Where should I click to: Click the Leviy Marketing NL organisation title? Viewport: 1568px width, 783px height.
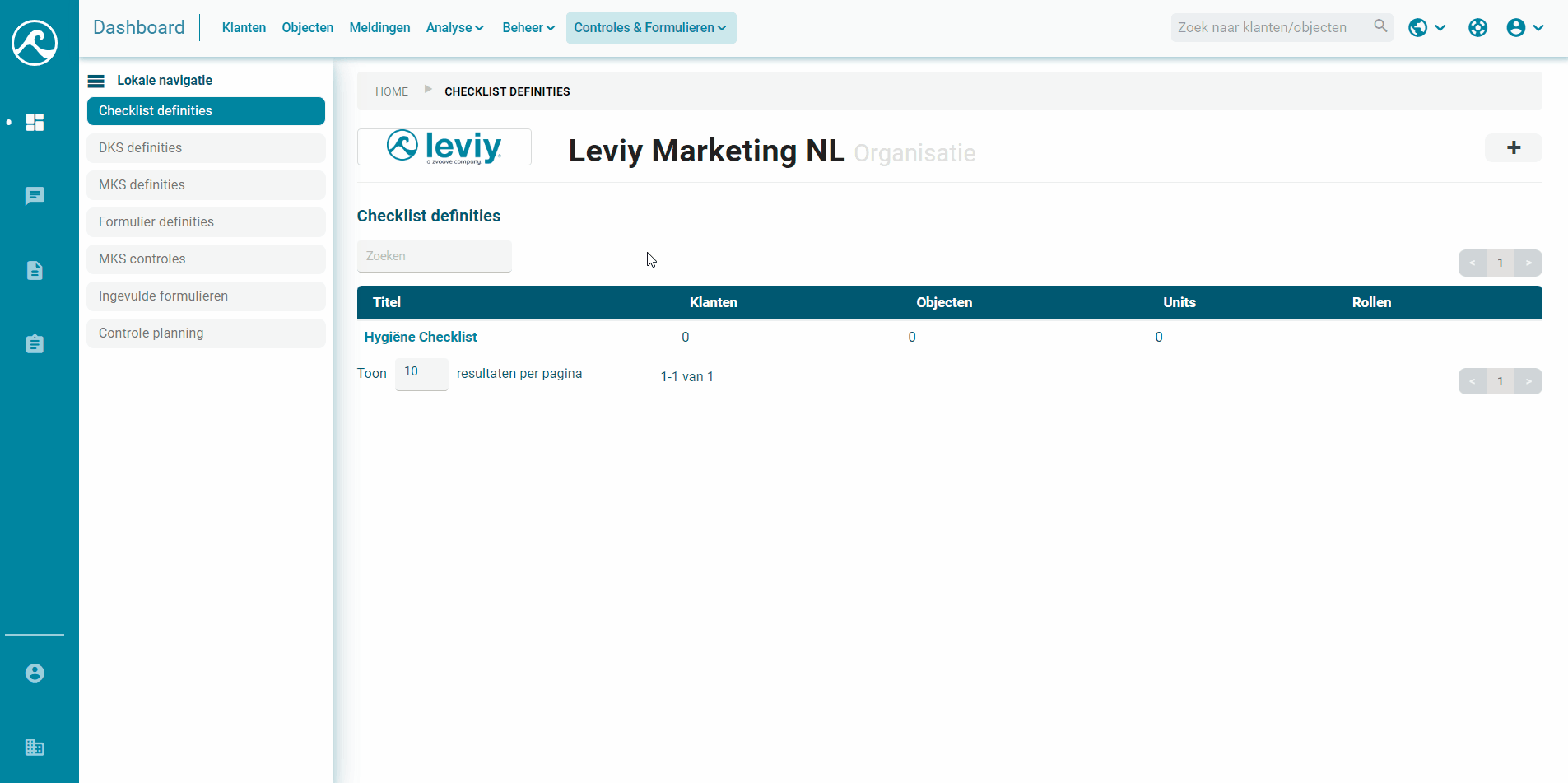(706, 151)
